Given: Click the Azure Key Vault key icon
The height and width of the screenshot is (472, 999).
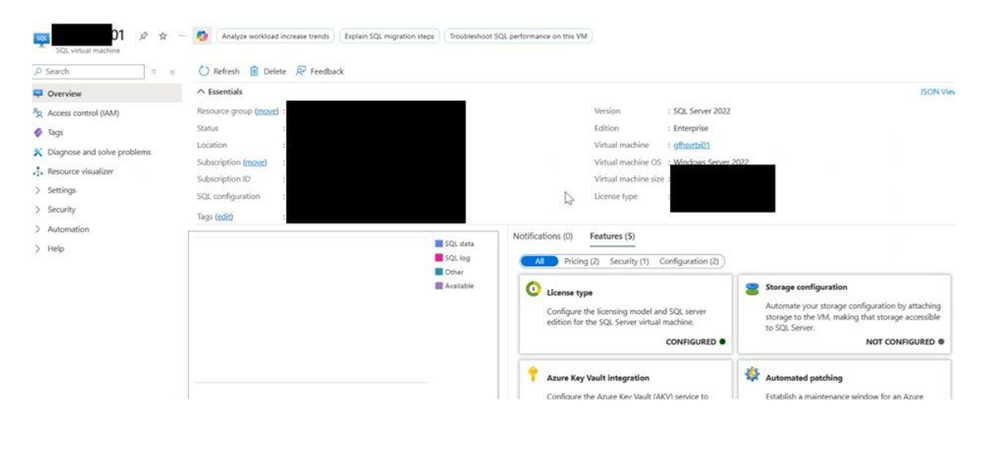Looking at the screenshot, I should tap(533, 374).
